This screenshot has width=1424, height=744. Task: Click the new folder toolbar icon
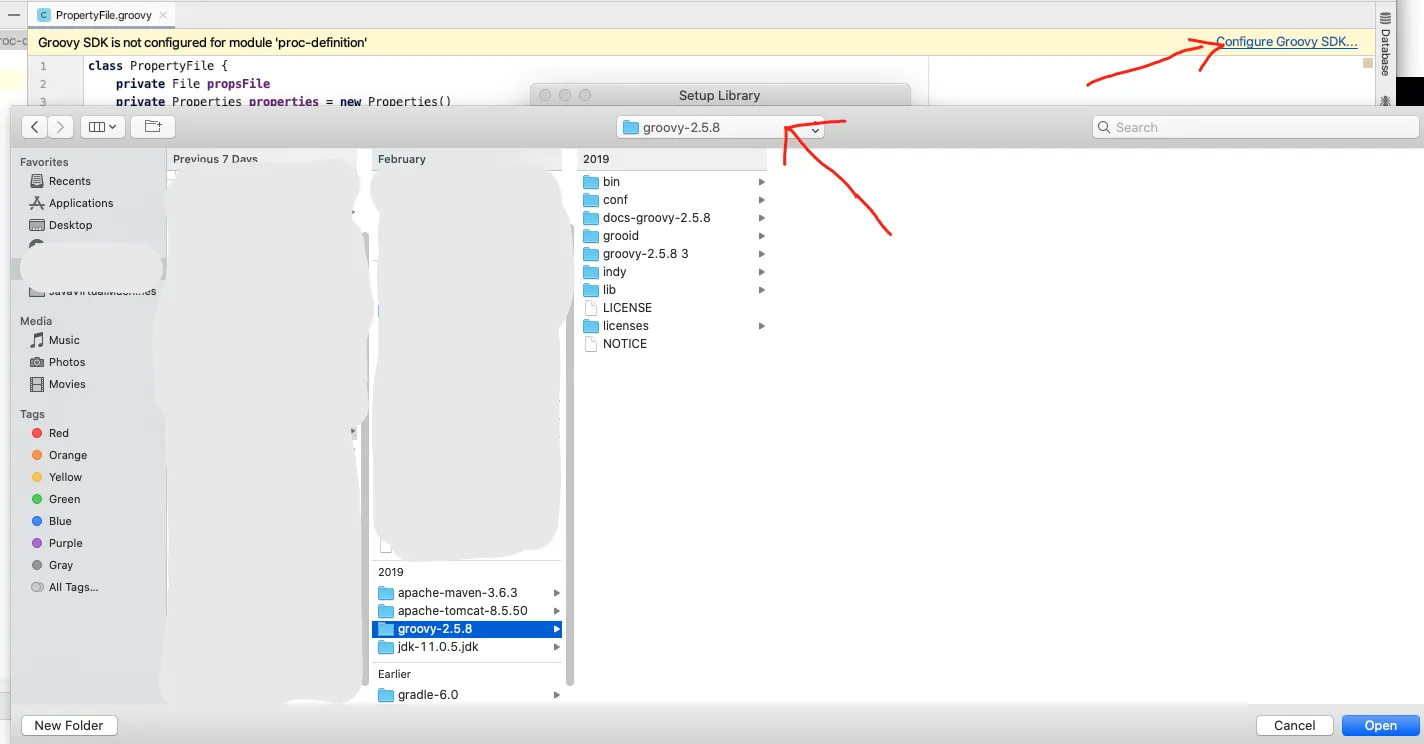(x=153, y=127)
